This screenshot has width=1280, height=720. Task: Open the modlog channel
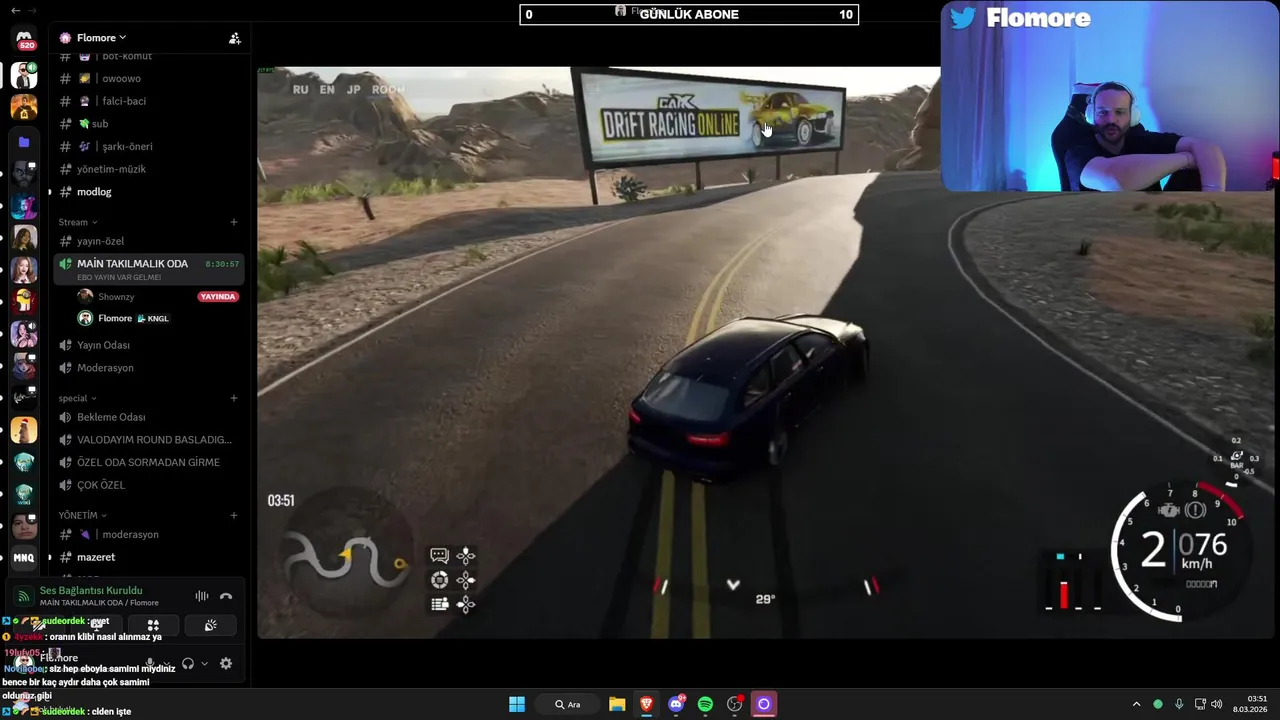point(148,192)
